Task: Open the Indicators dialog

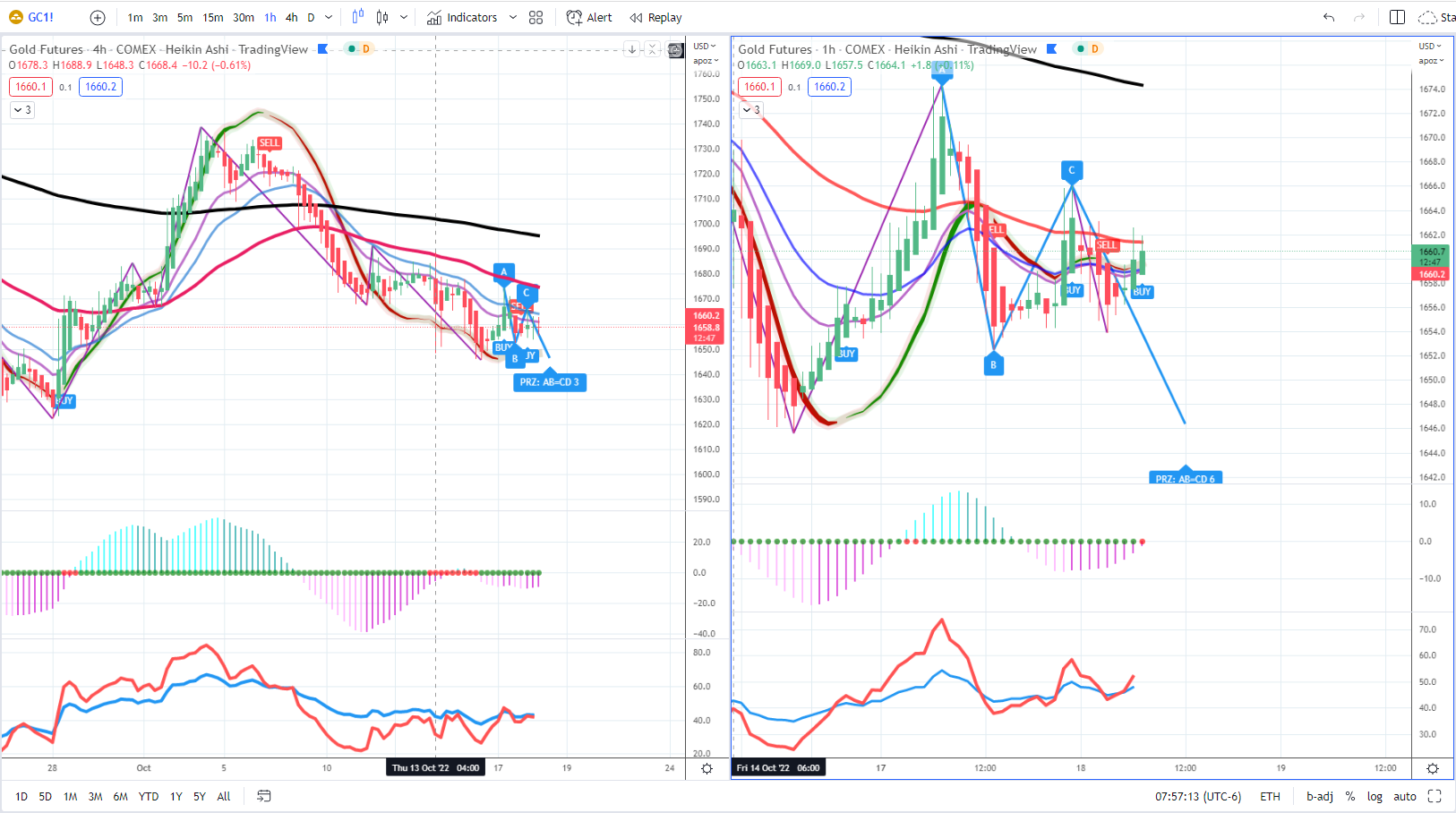Action: point(462,17)
